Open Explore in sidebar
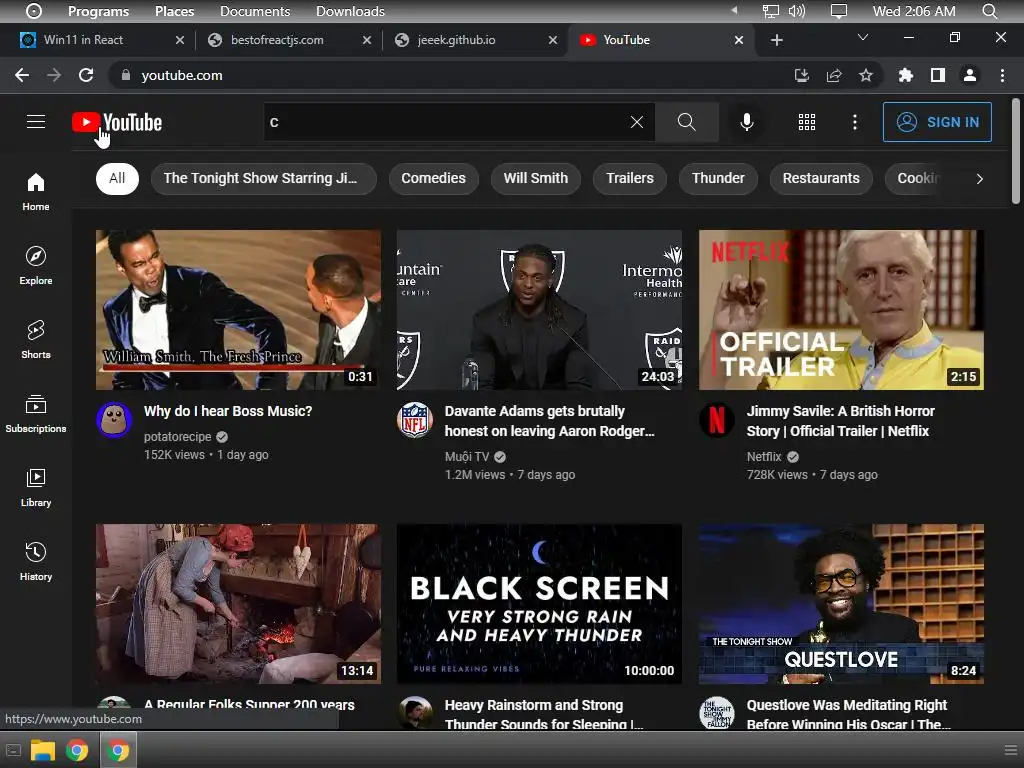 point(36,266)
